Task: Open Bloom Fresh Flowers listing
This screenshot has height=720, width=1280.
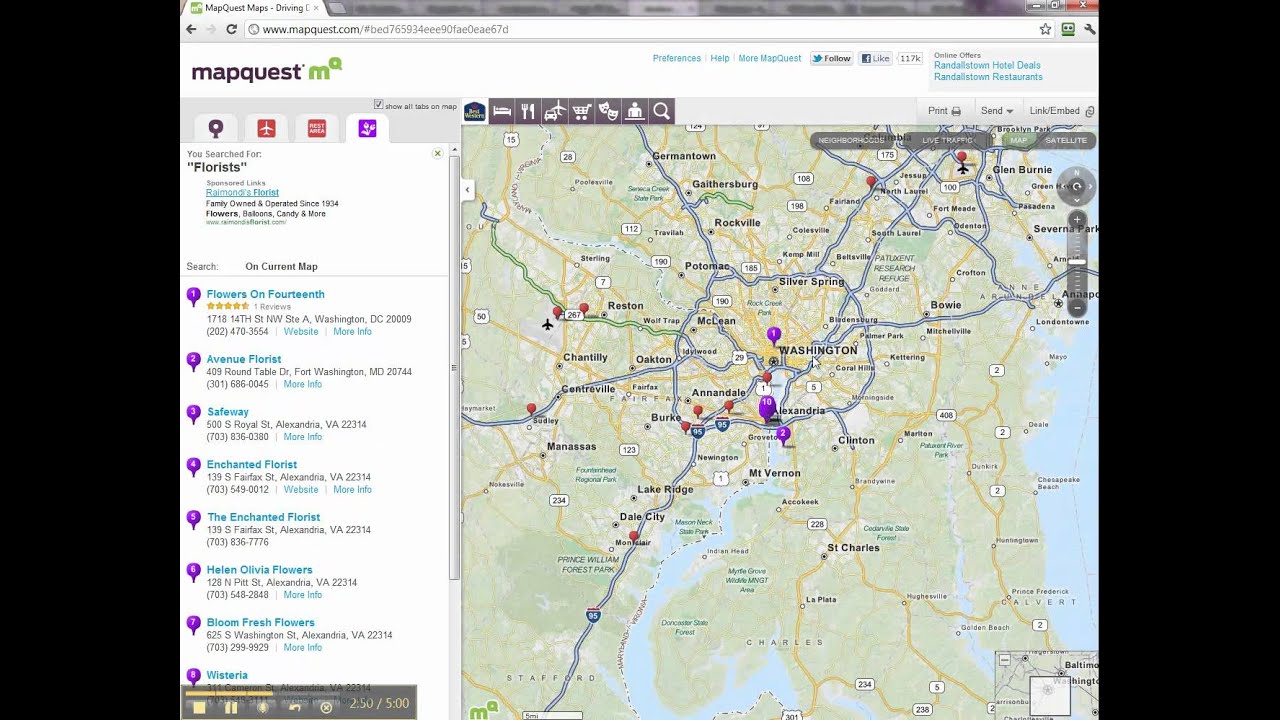Action: (260, 623)
